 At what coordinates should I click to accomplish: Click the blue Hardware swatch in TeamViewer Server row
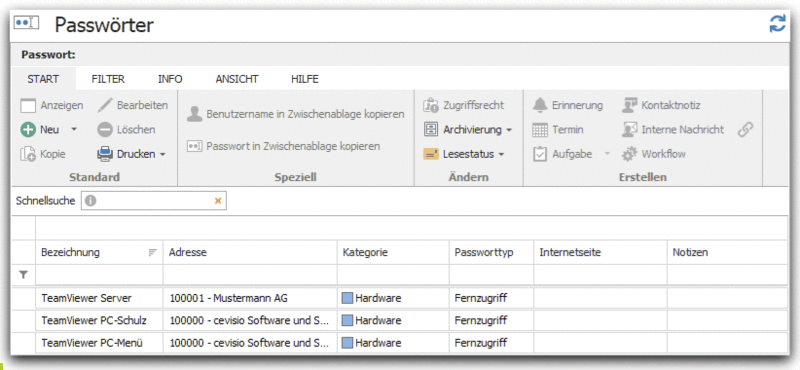347,298
